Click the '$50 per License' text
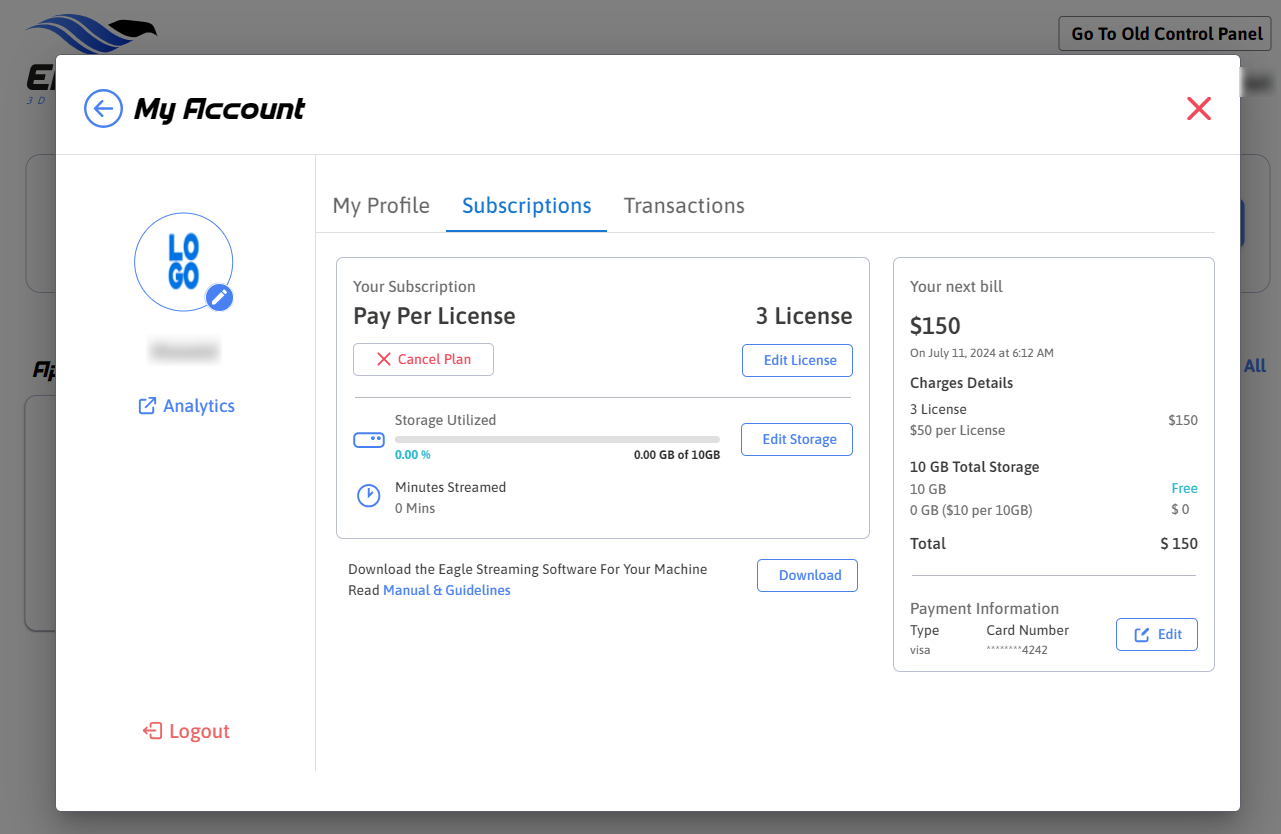 (x=958, y=430)
